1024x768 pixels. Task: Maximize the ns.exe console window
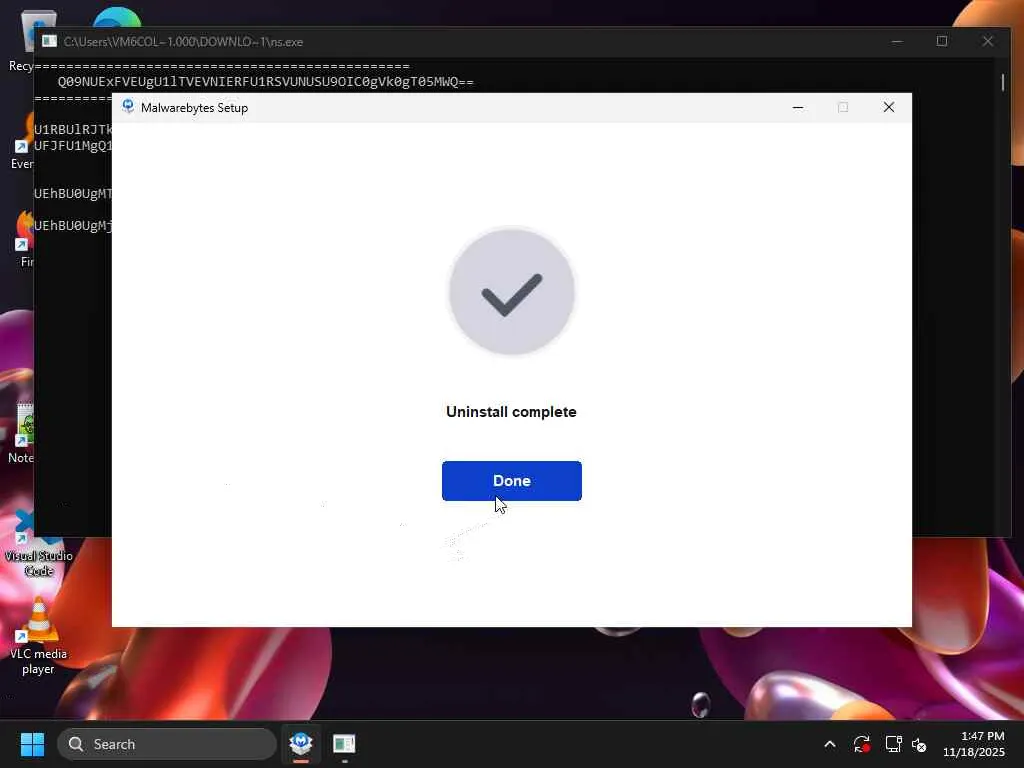[x=942, y=41]
